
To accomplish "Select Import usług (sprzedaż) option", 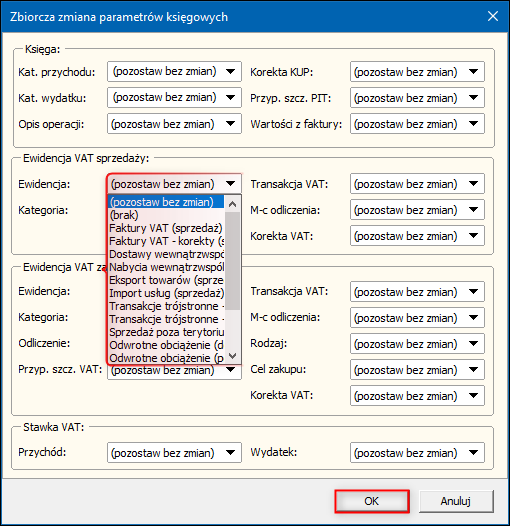I will tap(167, 293).
